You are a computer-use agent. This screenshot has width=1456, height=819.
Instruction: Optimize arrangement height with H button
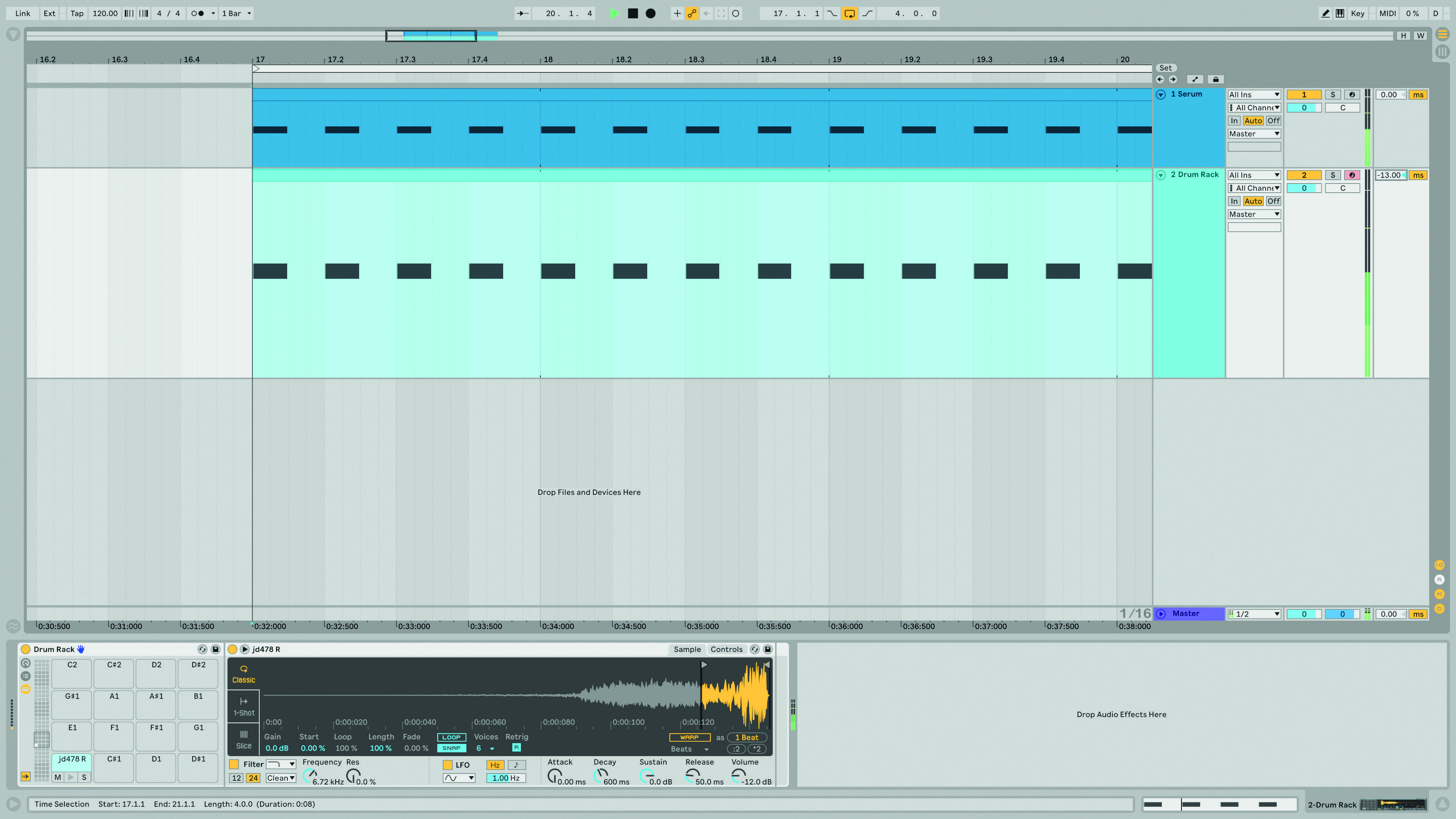click(x=1403, y=36)
